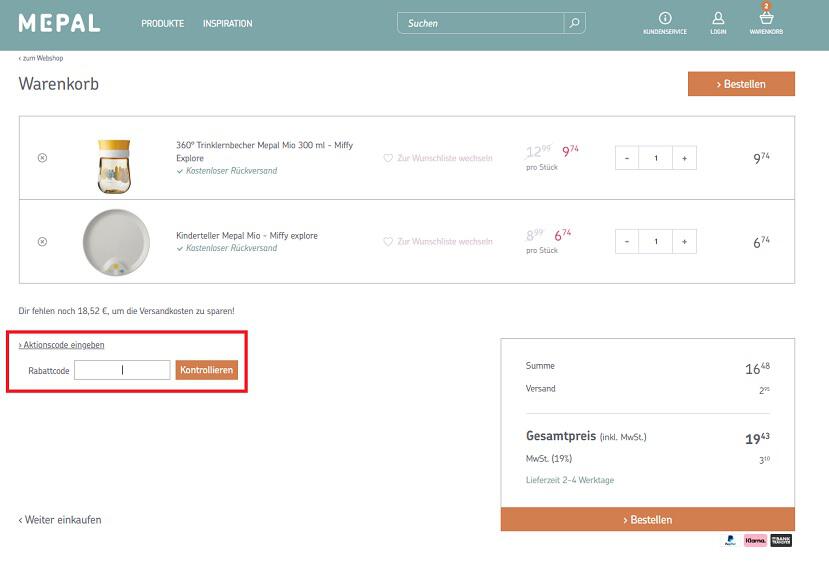Click the Klarna payment icon

[x=755, y=540]
